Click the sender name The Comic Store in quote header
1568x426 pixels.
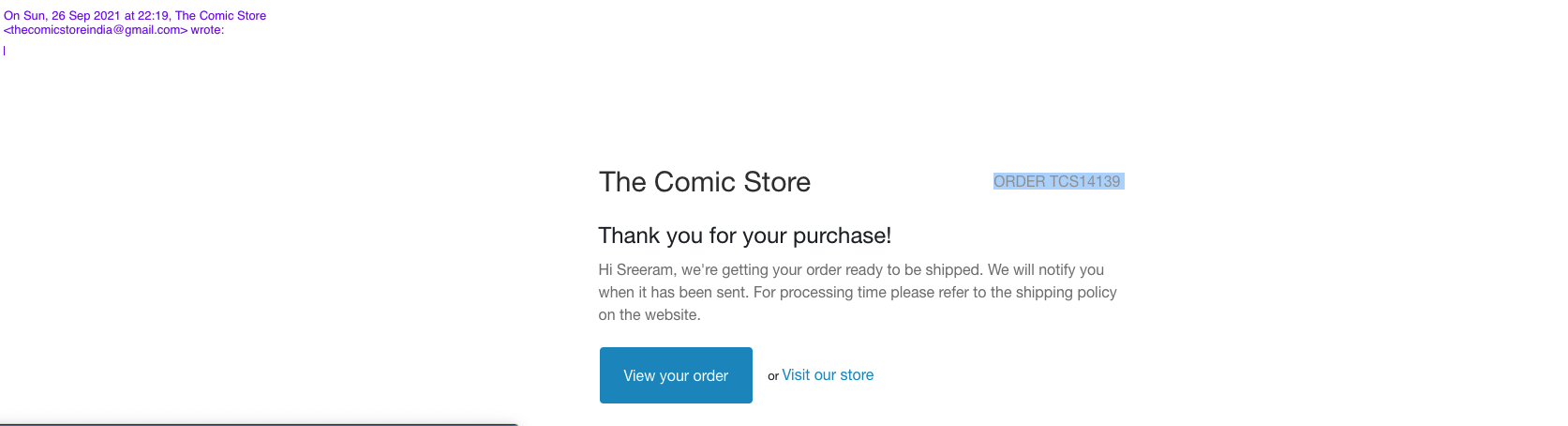(220, 16)
